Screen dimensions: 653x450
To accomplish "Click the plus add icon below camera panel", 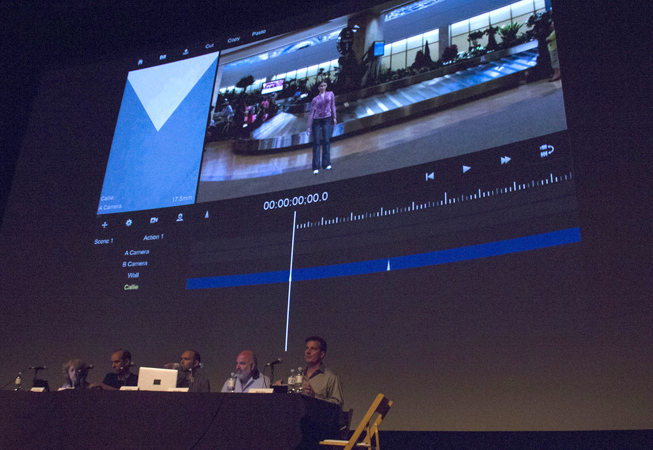I will pyautogui.click(x=105, y=225).
